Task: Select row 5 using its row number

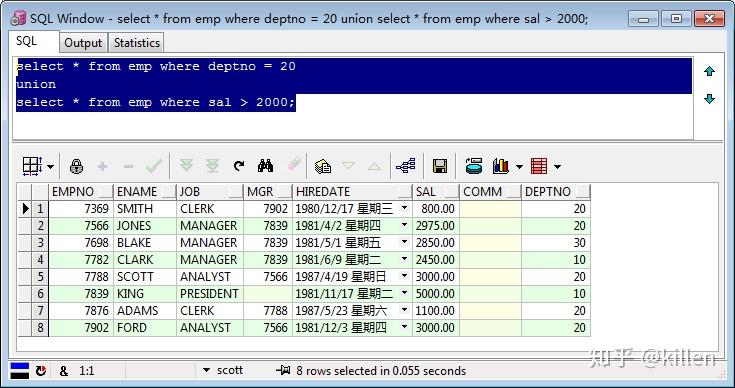Action: click(x=40, y=276)
